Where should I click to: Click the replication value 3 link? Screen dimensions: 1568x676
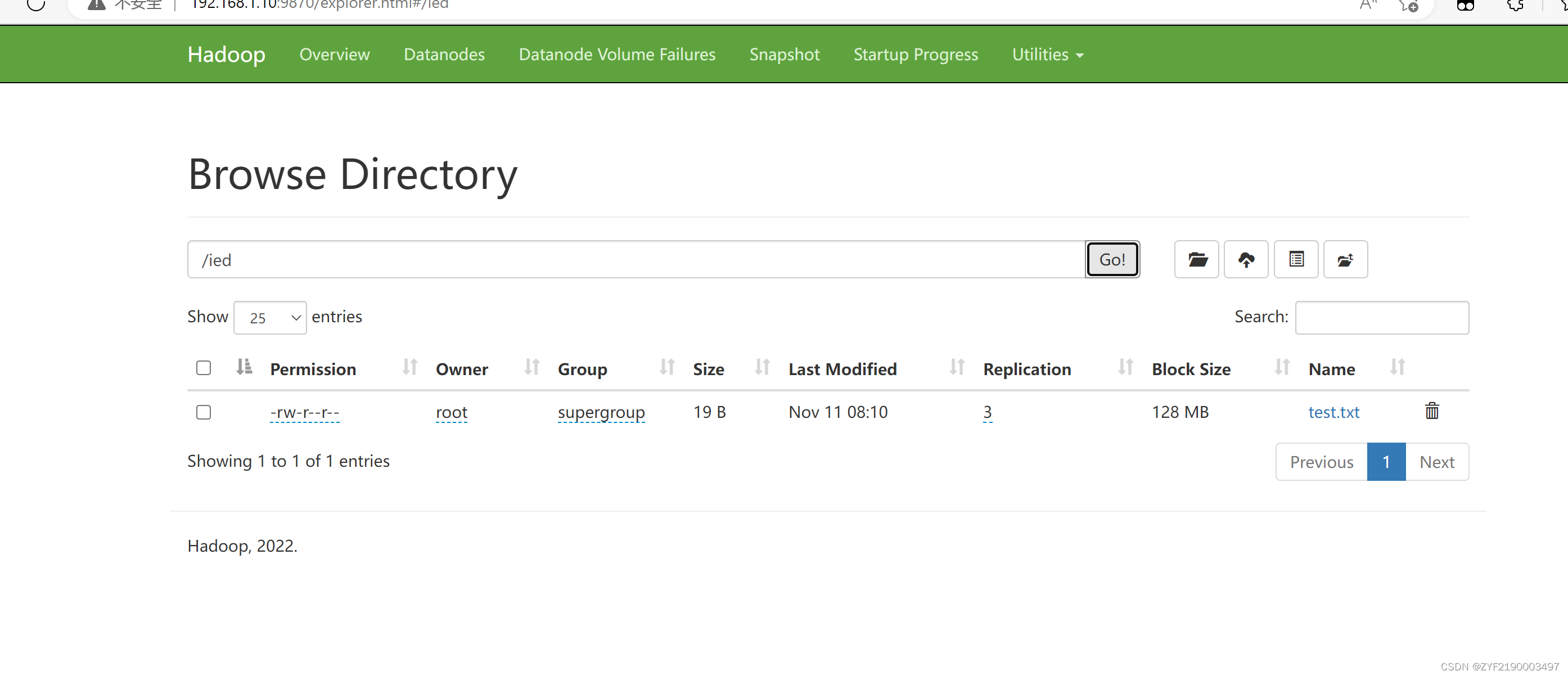click(x=986, y=413)
